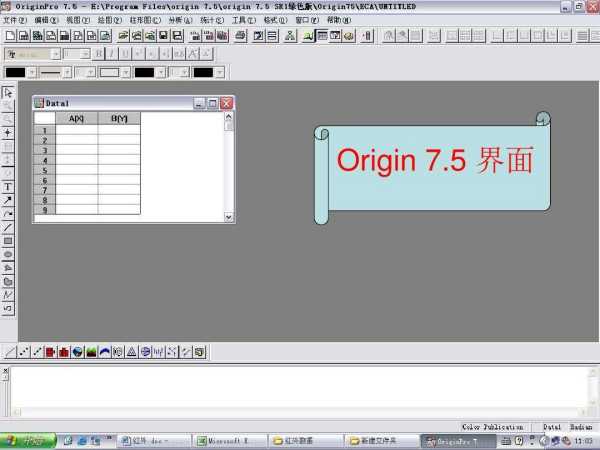Click inside the bottom results log pane

pos(298,387)
